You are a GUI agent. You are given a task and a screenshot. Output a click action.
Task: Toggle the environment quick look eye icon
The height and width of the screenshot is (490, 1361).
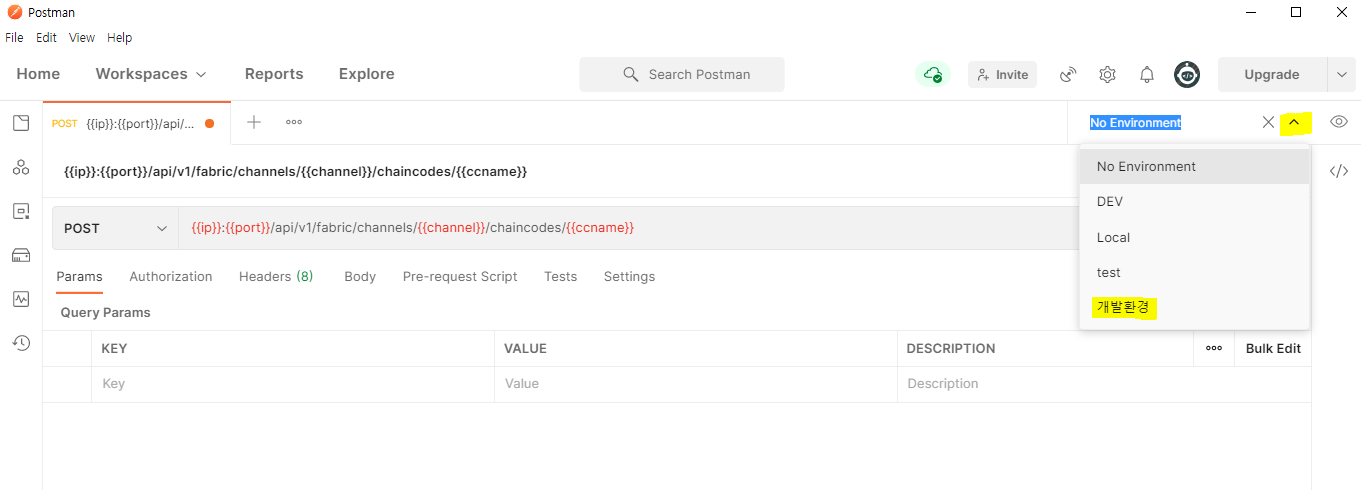[x=1339, y=122]
